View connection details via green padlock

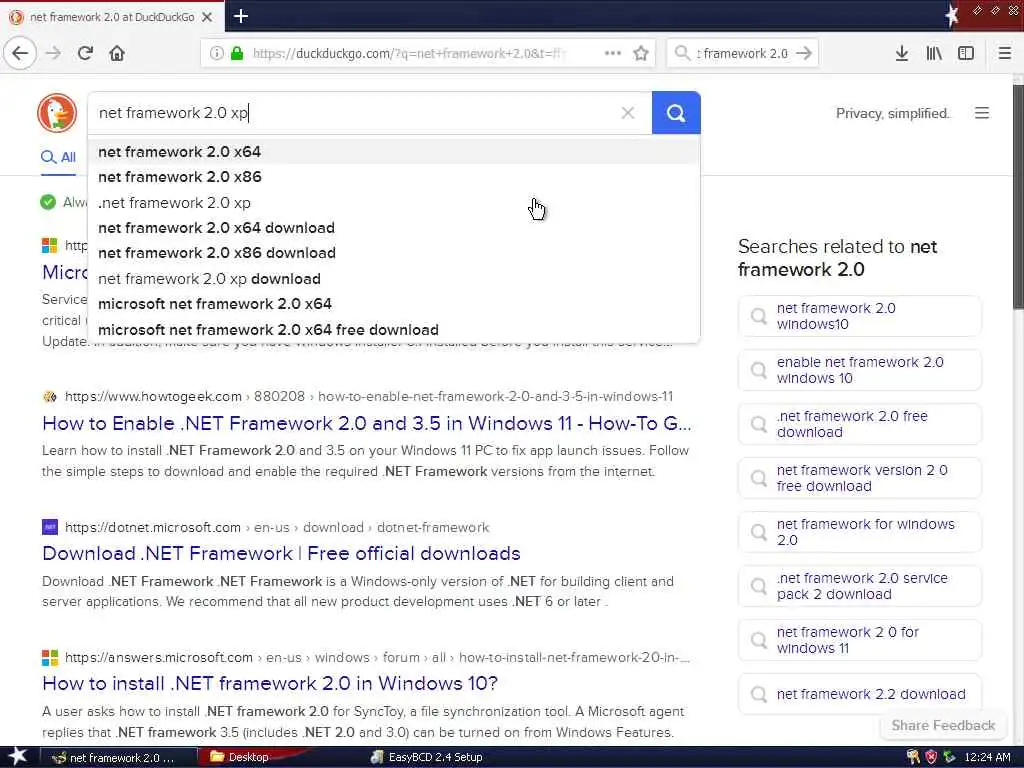click(237, 53)
